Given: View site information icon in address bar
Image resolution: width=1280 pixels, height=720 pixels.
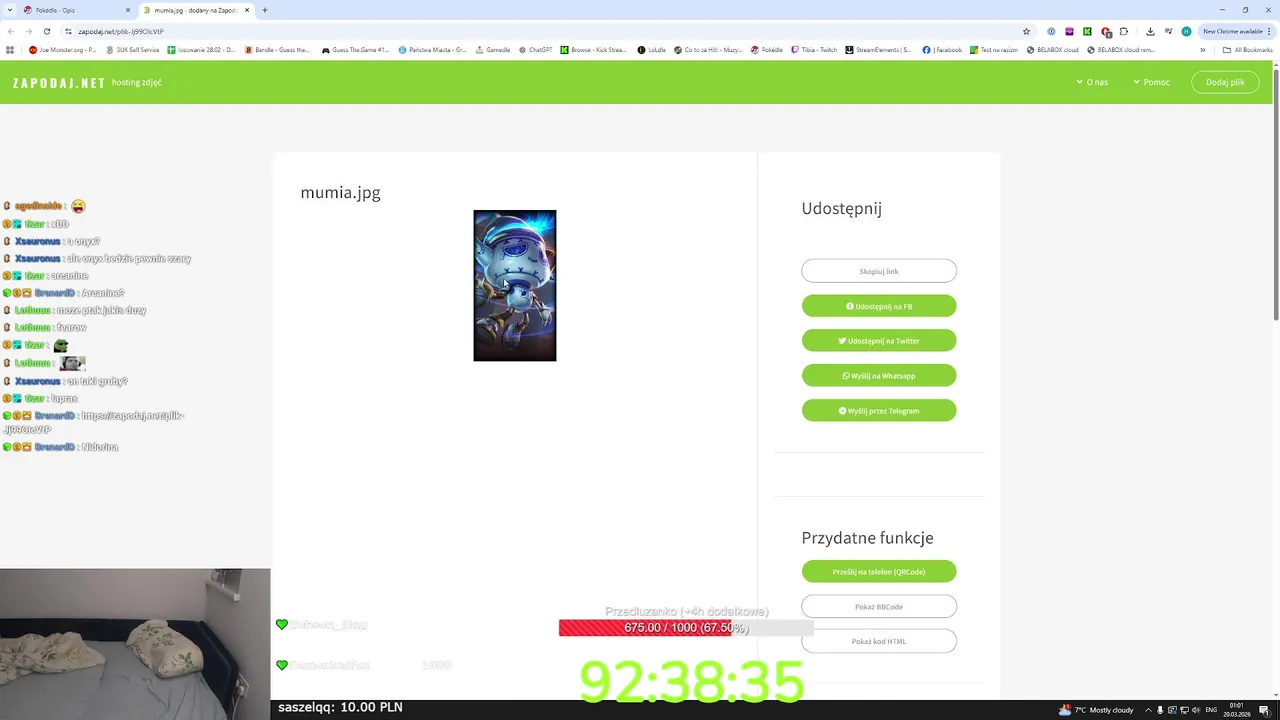Looking at the screenshot, I should (68, 31).
